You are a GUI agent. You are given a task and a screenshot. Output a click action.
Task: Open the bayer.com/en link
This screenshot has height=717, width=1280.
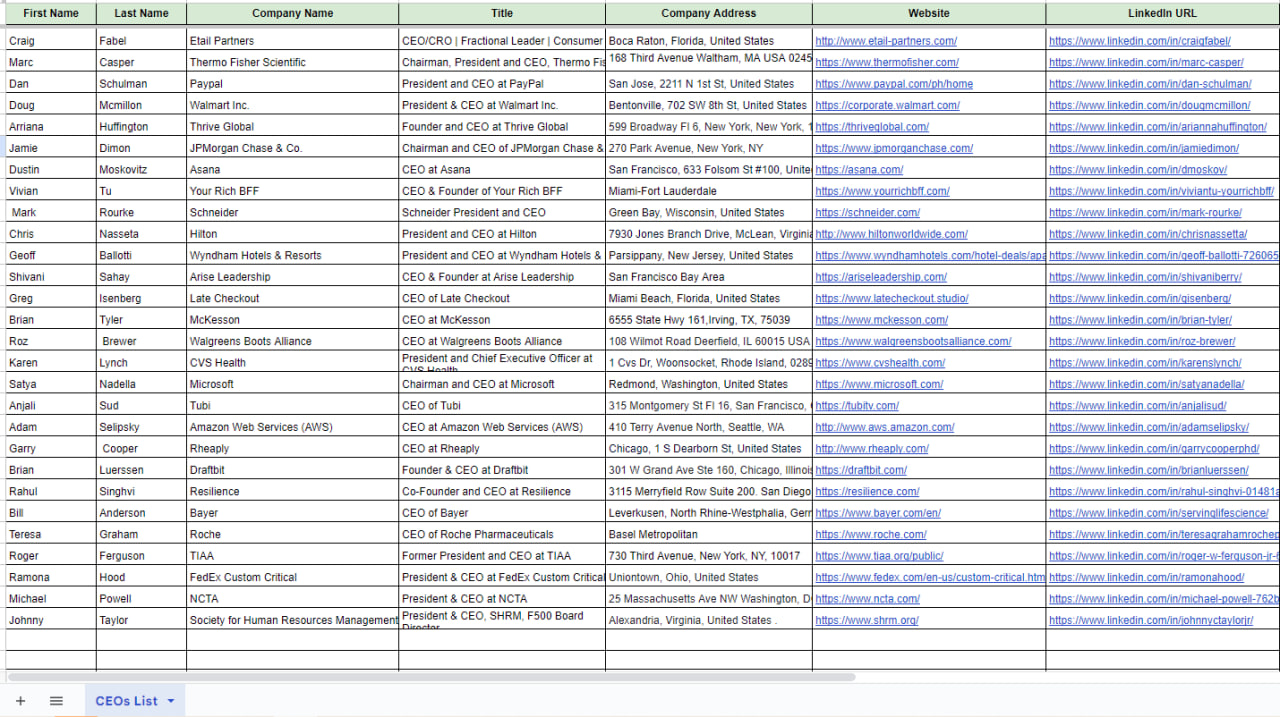coord(878,513)
